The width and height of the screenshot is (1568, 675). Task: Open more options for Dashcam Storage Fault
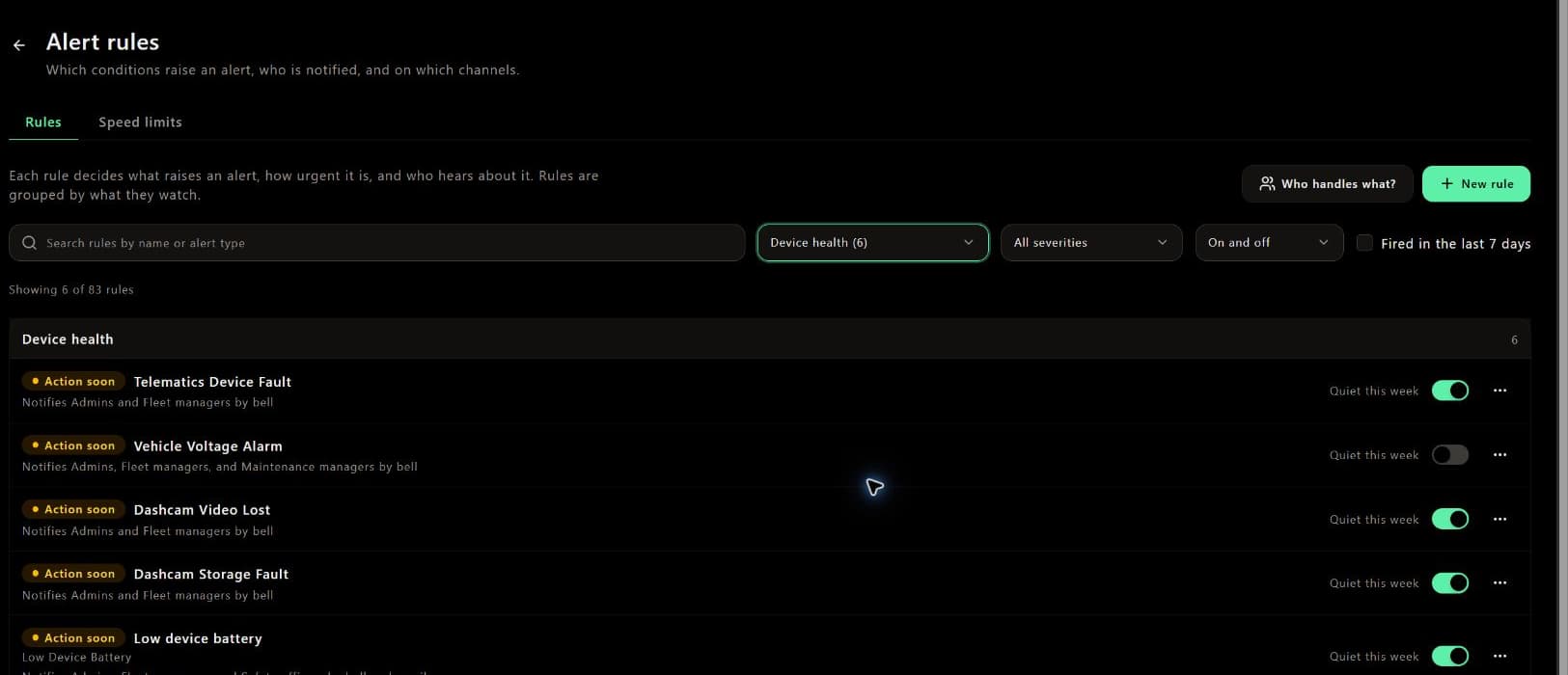(x=1499, y=583)
